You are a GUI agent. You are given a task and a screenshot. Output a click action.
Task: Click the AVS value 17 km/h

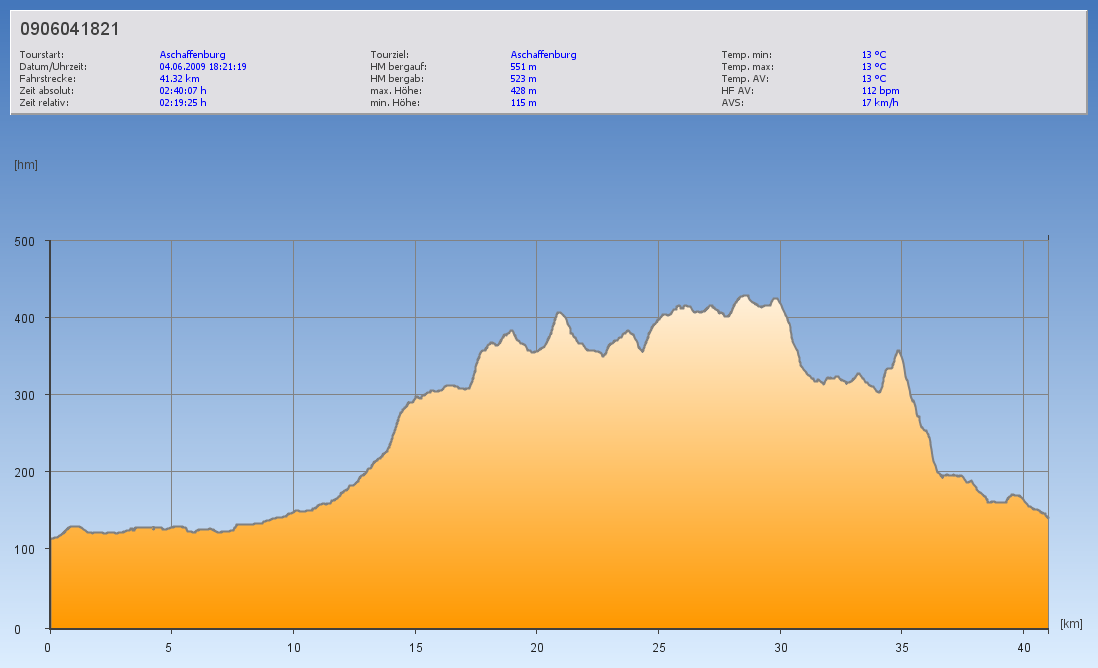coord(880,103)
